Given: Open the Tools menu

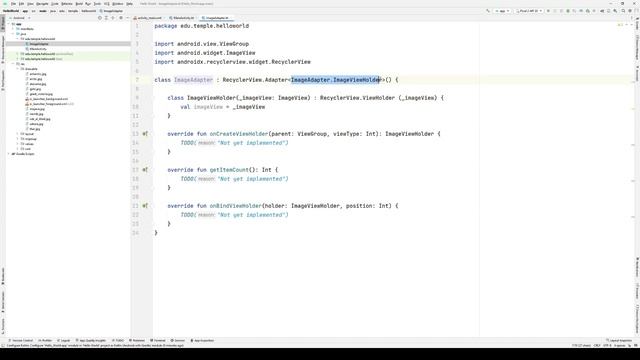Looking at the screenshot, I should pyautogui.click(x=97, y=4).
